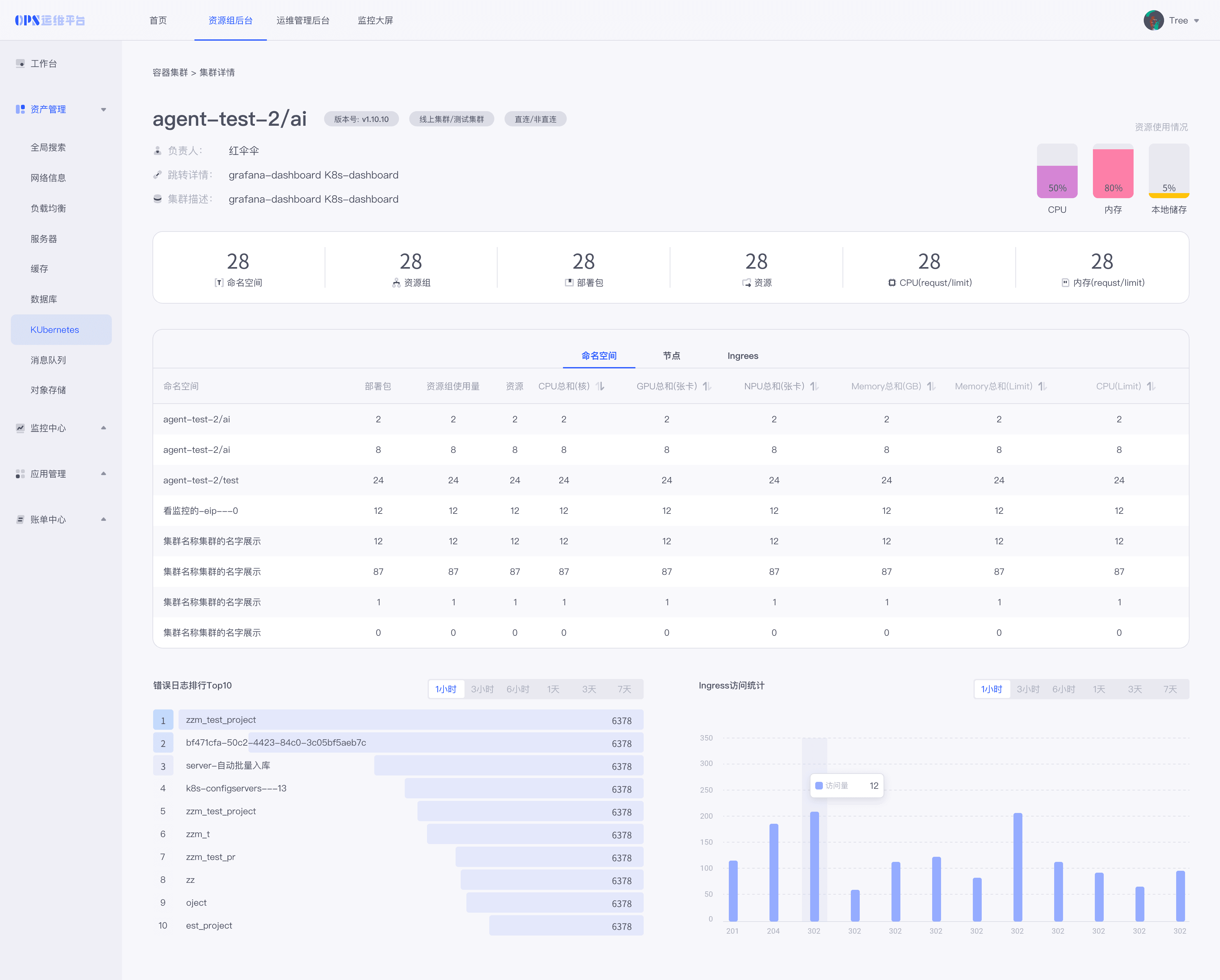1220x980 pixels.
Task: Click the 工作台 sidebar icon
Action: pyautogui.click(x=20, y=63)
